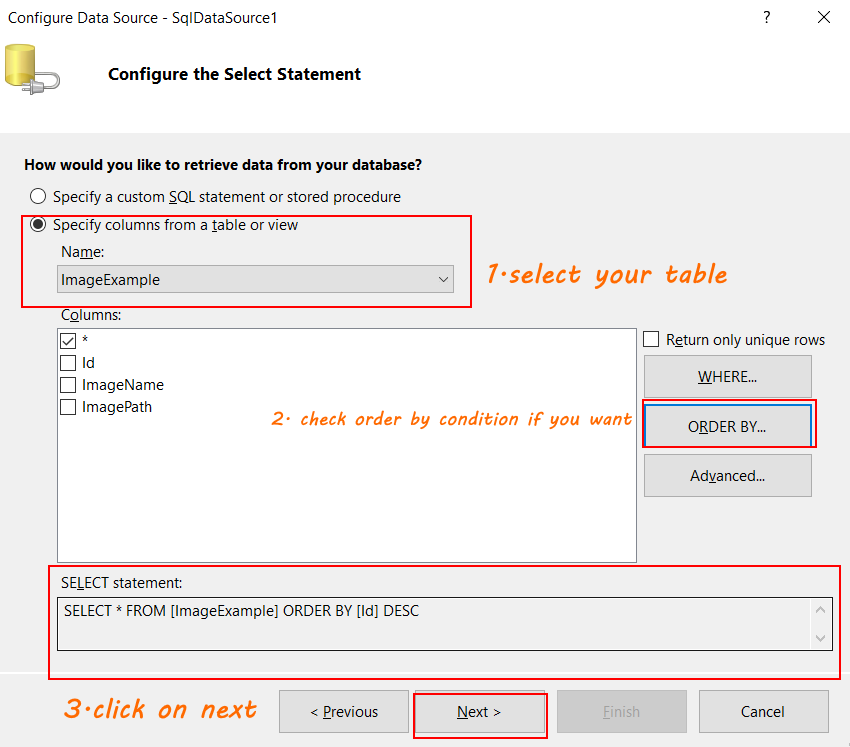Open the ORDER BY configuration
The height and width of the screenshot is (747, 850).
pyautogui.click(x=727, y=424)
